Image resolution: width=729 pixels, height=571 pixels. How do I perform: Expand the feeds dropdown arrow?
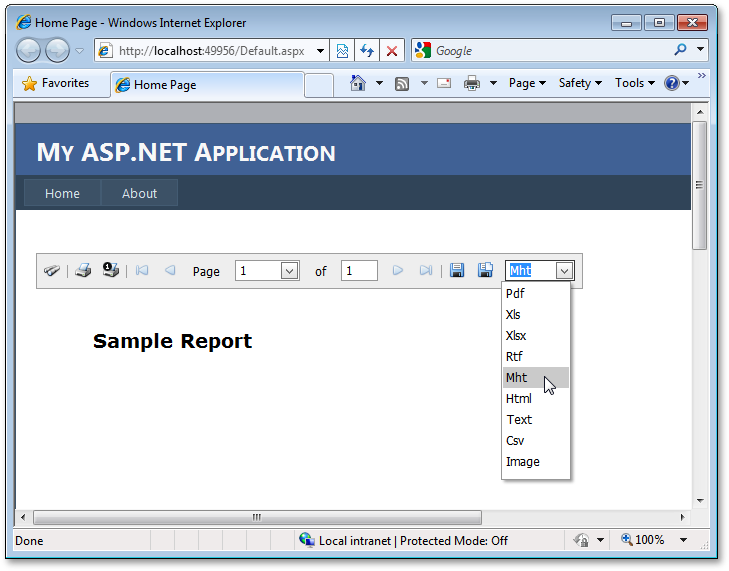pyautogui.click(x=424, y=83)
